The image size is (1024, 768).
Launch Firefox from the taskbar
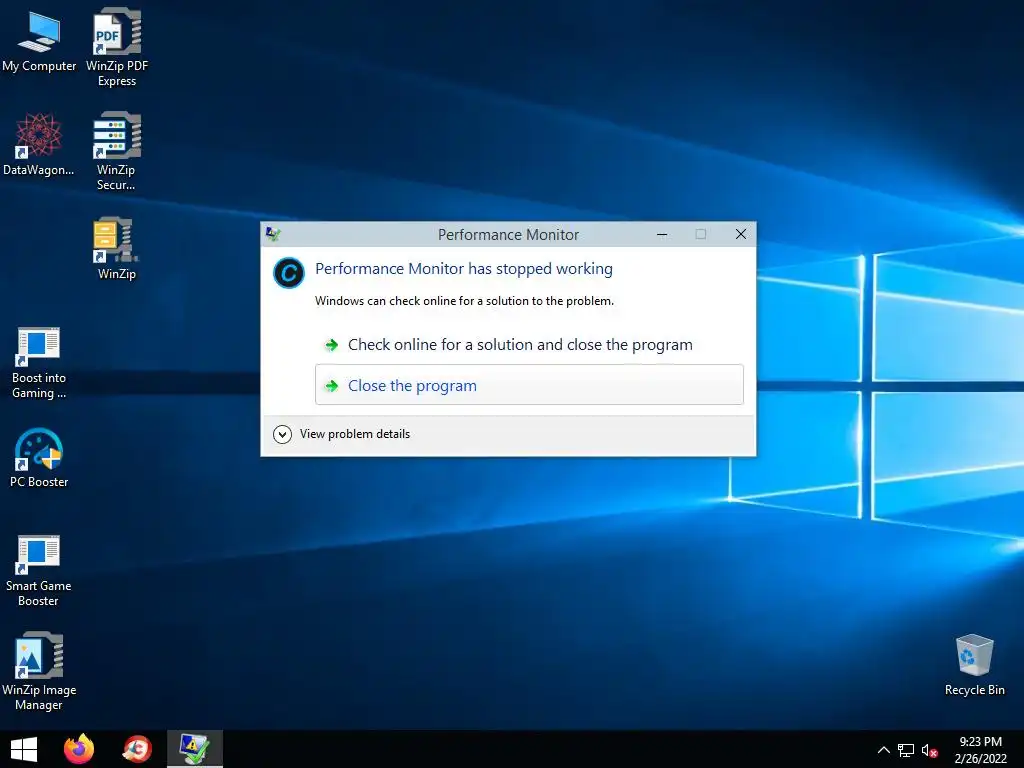click(x=79, y=749)
